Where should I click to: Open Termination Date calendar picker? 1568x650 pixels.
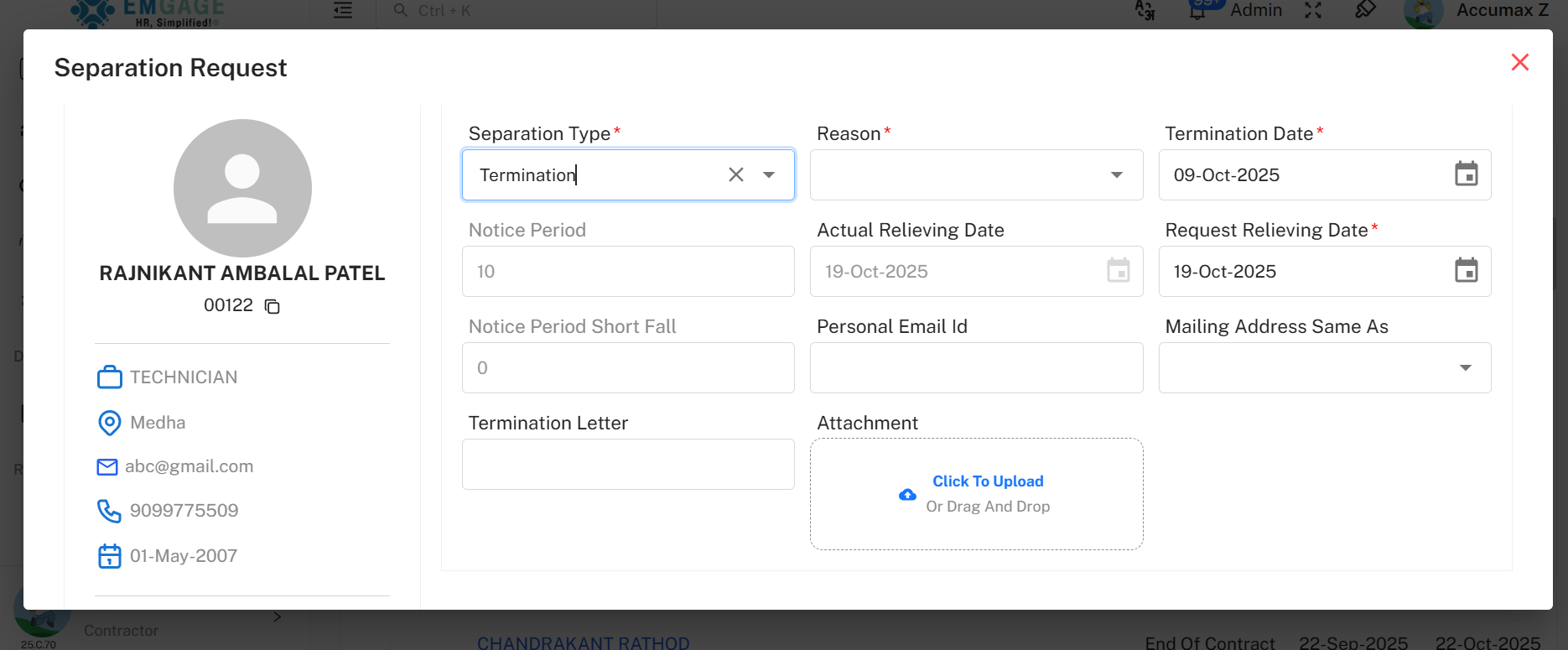pos(1466,174)
